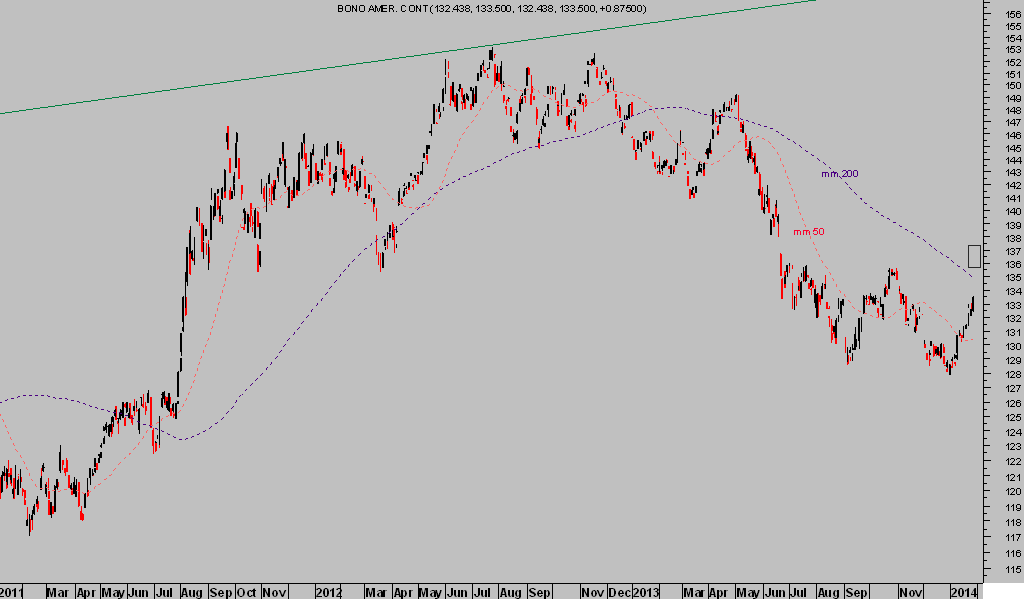Click the 140 price level on the axis
1024x599 pixels.
(x=1013, y=212)
